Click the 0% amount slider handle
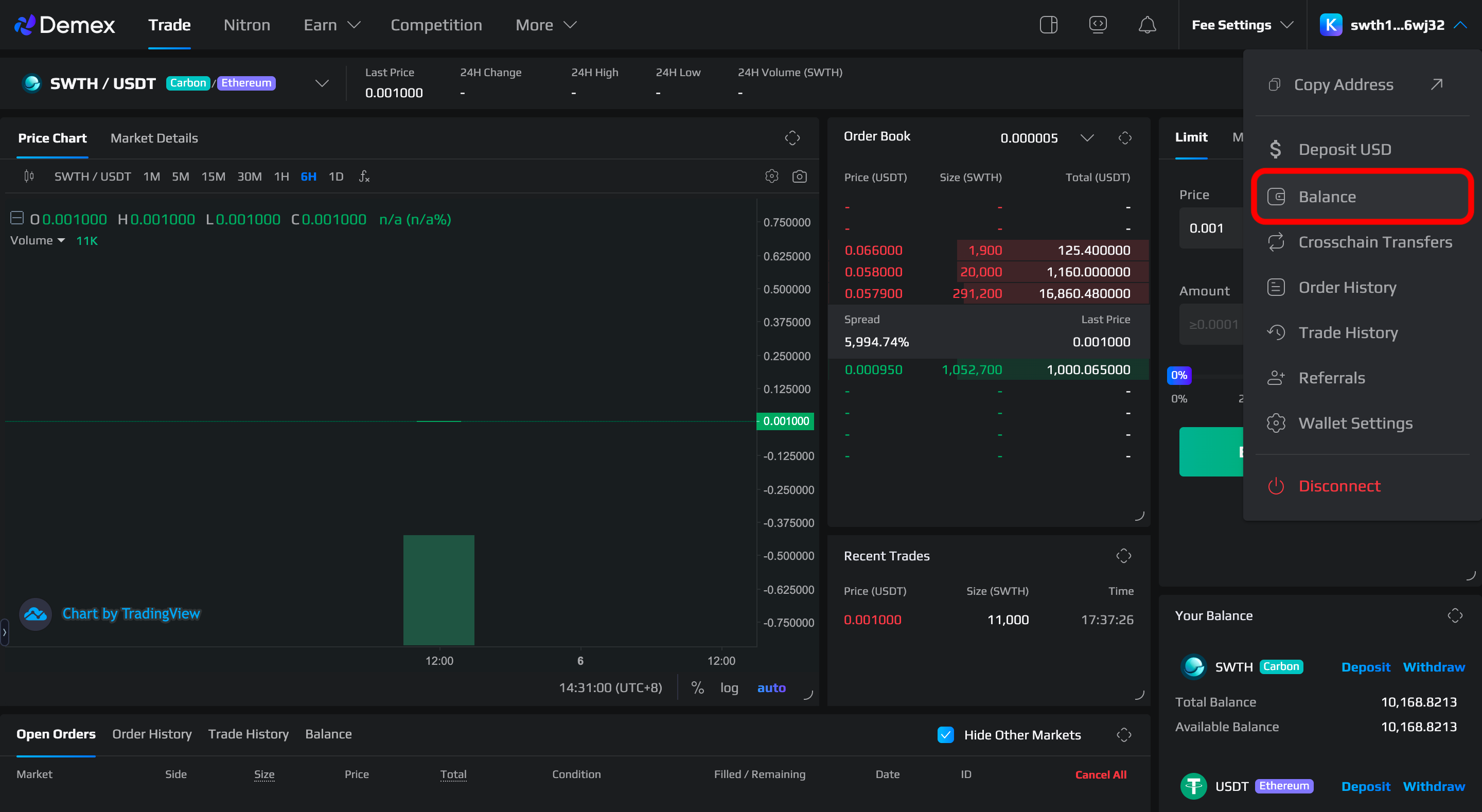 [x=1179, y=375]
